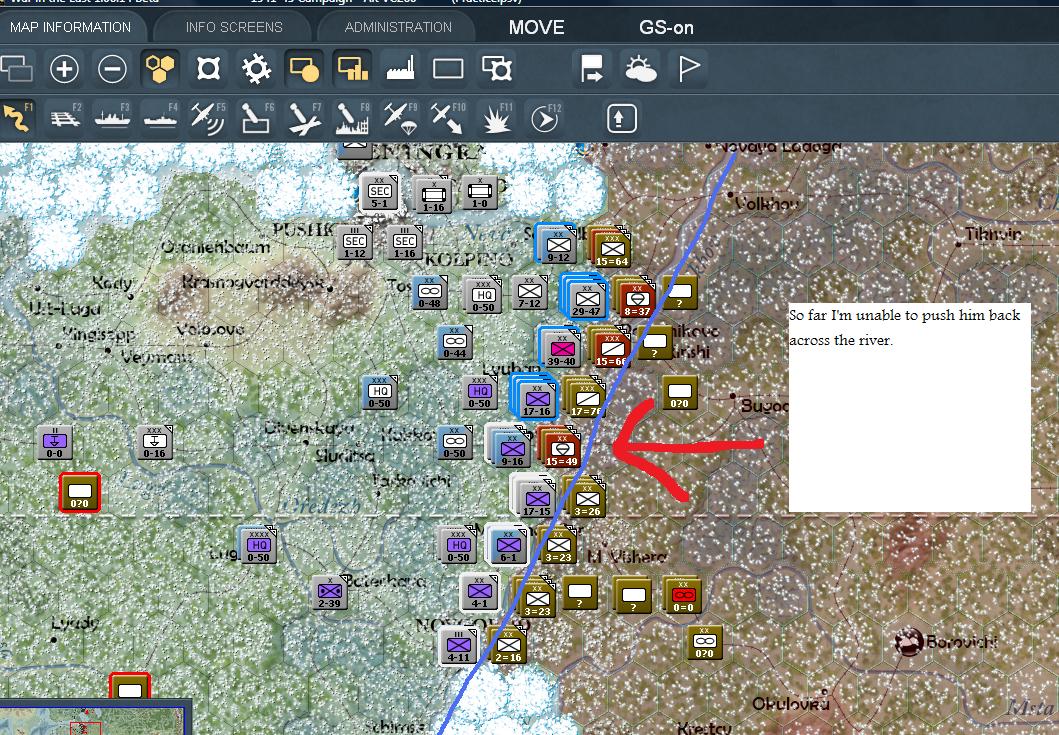Select the 2-39 purple unit counter
This screenshot has height=735, width=1059.
330,592
